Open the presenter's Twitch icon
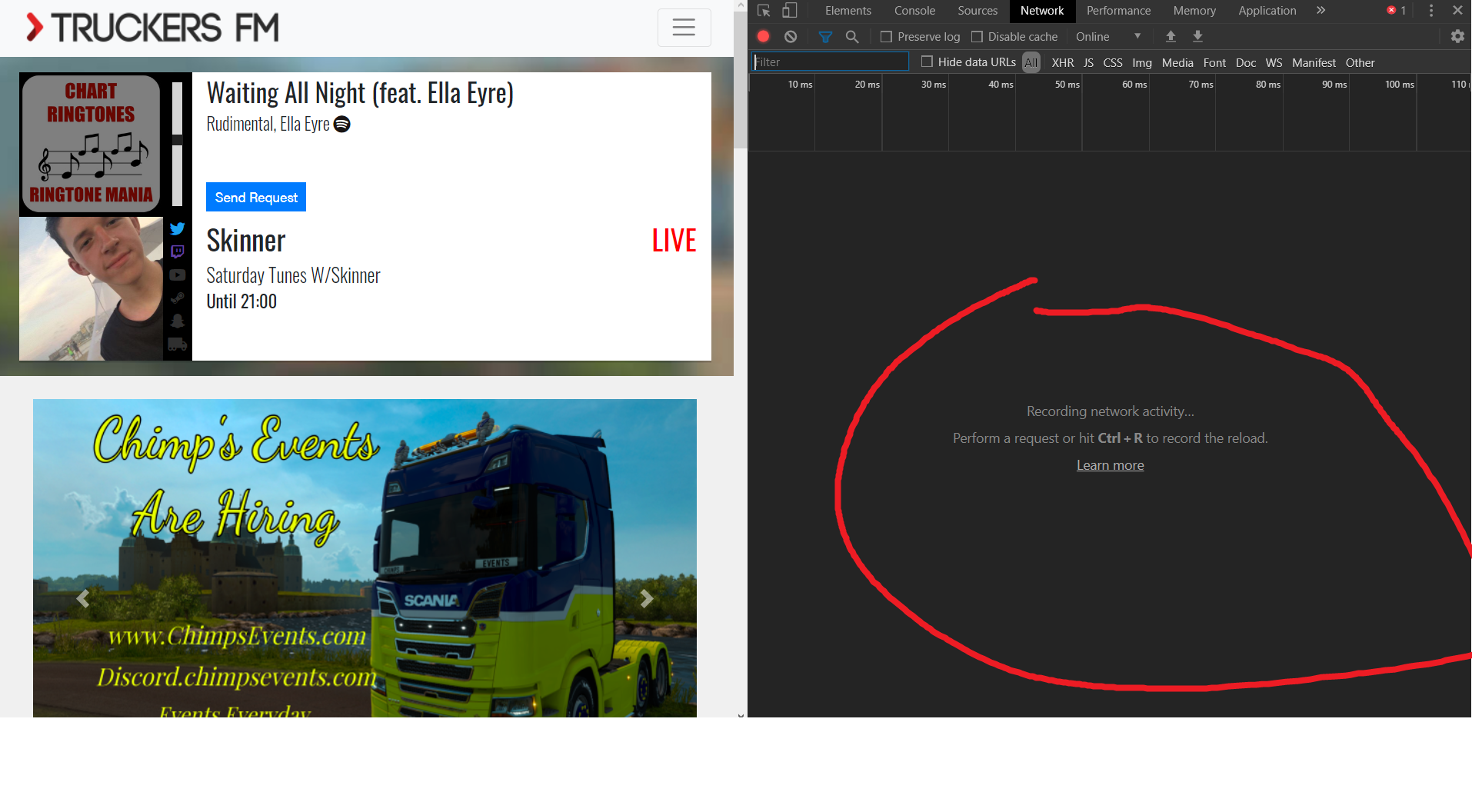 [x=178, y=251]
